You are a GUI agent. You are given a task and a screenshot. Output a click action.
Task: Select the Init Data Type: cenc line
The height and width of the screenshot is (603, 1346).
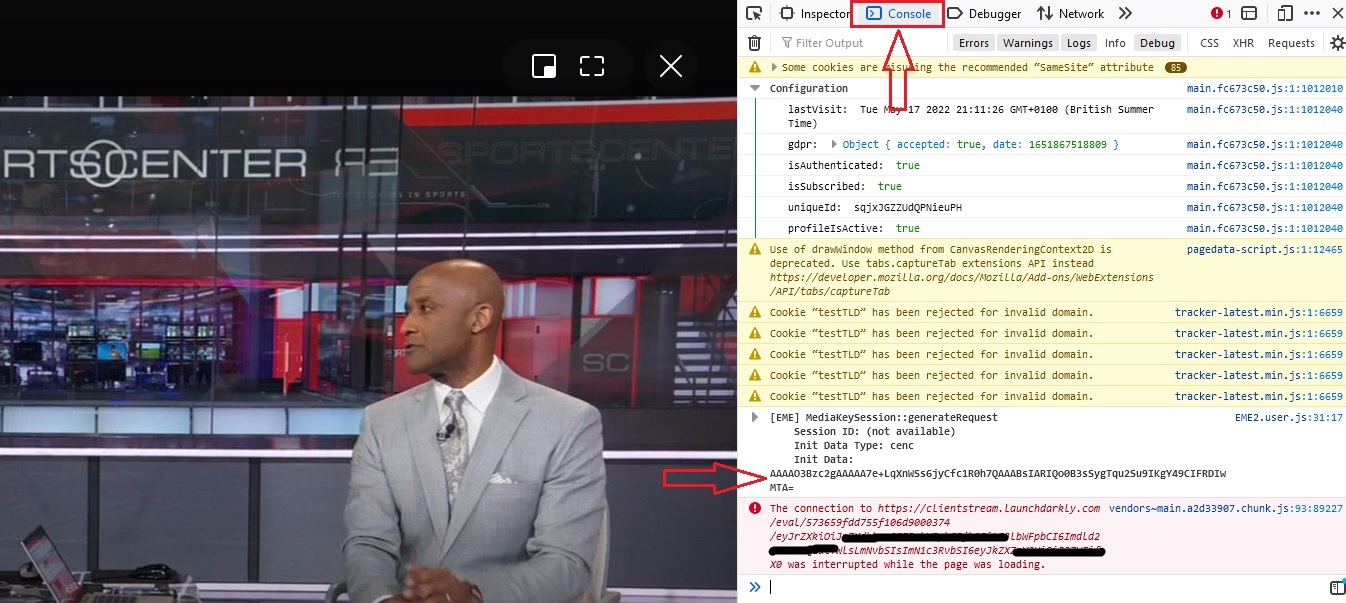[853, 445]
